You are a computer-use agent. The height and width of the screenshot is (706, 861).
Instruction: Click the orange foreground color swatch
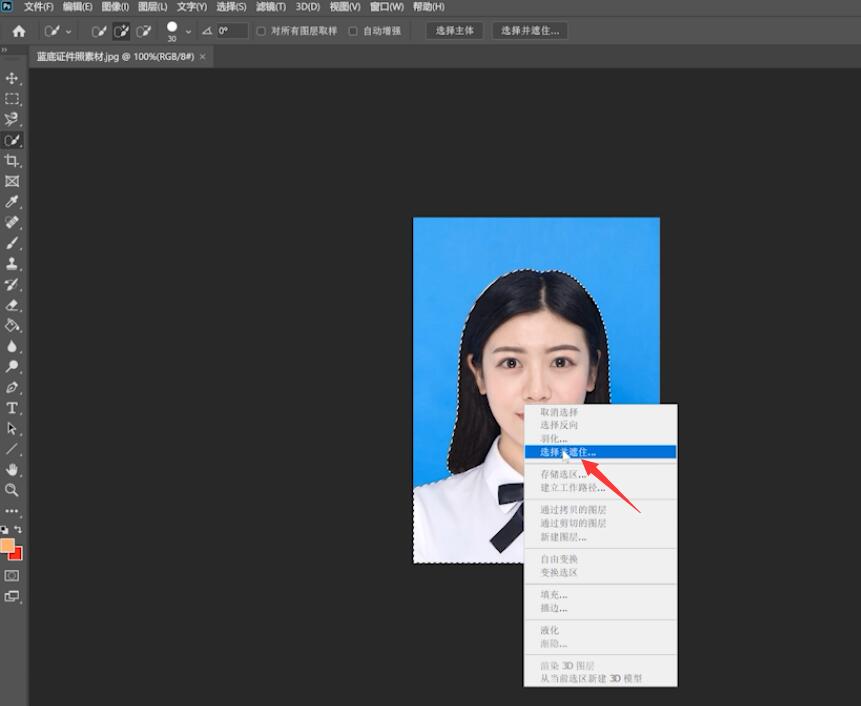[x=6, y=545]
